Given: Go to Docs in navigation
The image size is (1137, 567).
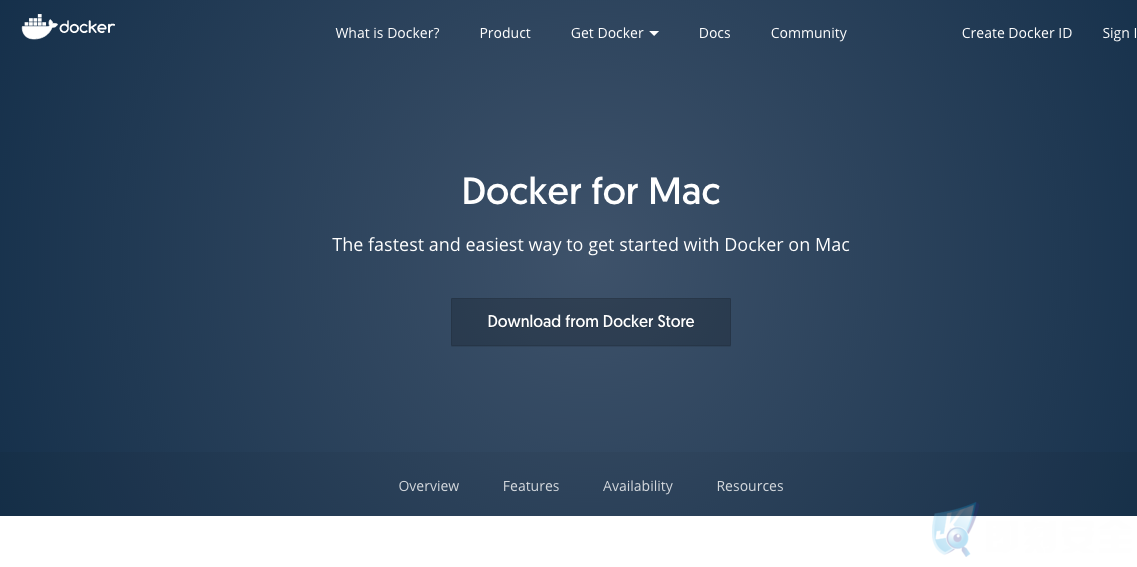Looking at the screenshot, I should click(x=714, y=33).
